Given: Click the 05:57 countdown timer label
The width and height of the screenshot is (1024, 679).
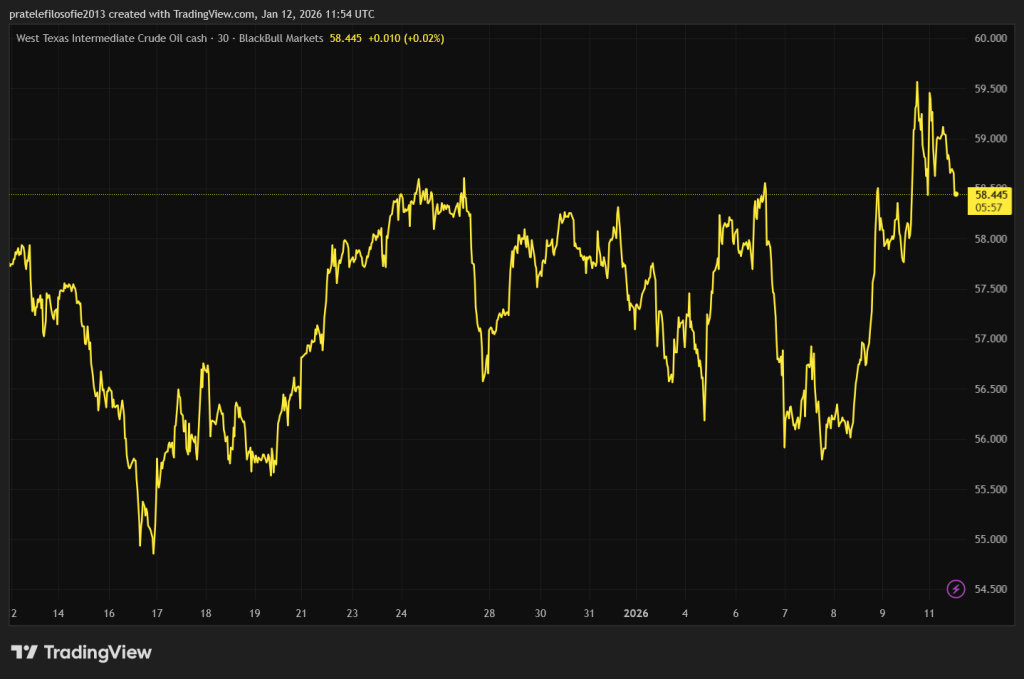Looking at the screenshot, I should [989, 208].
